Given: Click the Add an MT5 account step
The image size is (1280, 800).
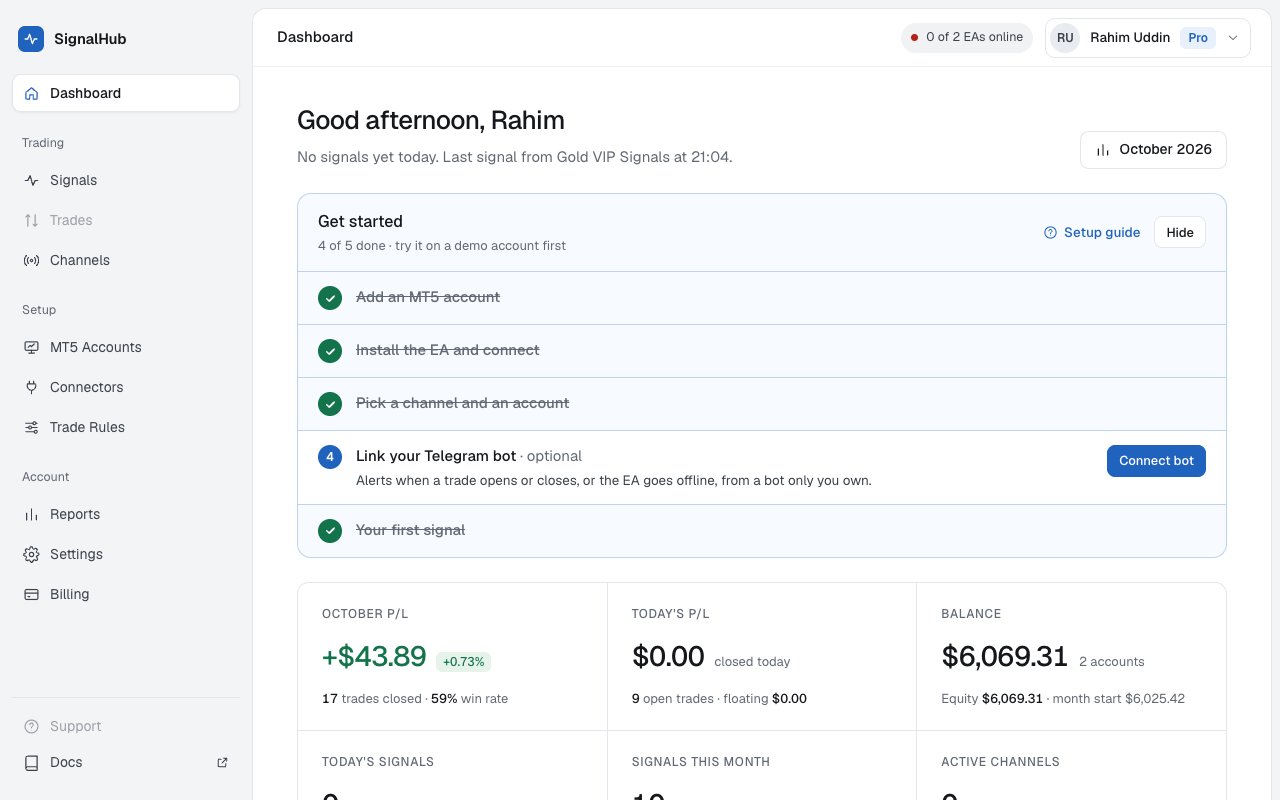Looking at the screenshot, I should [762, 298].
